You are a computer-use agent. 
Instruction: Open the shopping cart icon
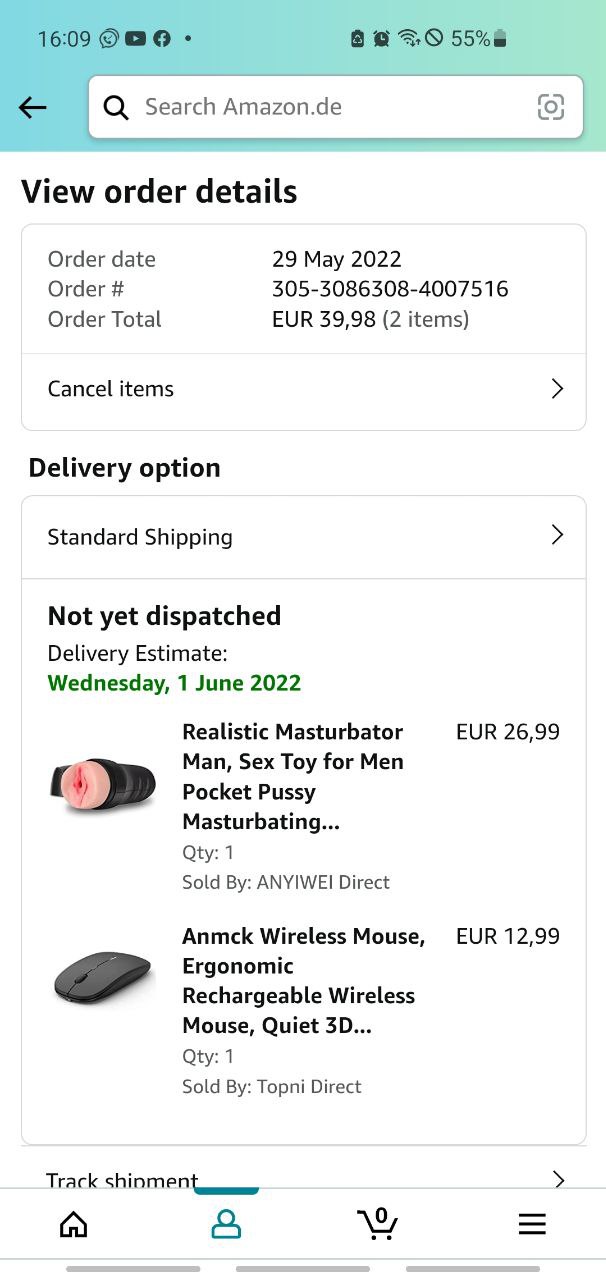click(x=378, y=1223)
